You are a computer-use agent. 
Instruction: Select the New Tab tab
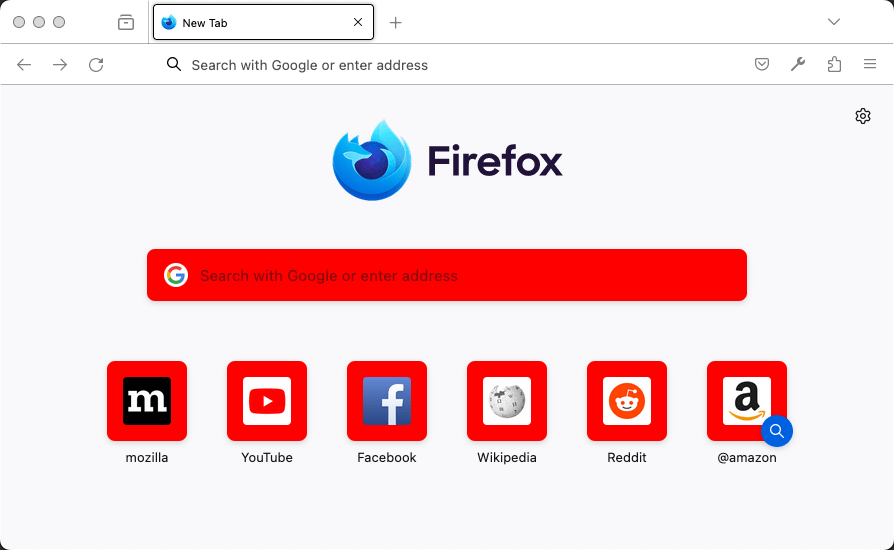(250, 22)
